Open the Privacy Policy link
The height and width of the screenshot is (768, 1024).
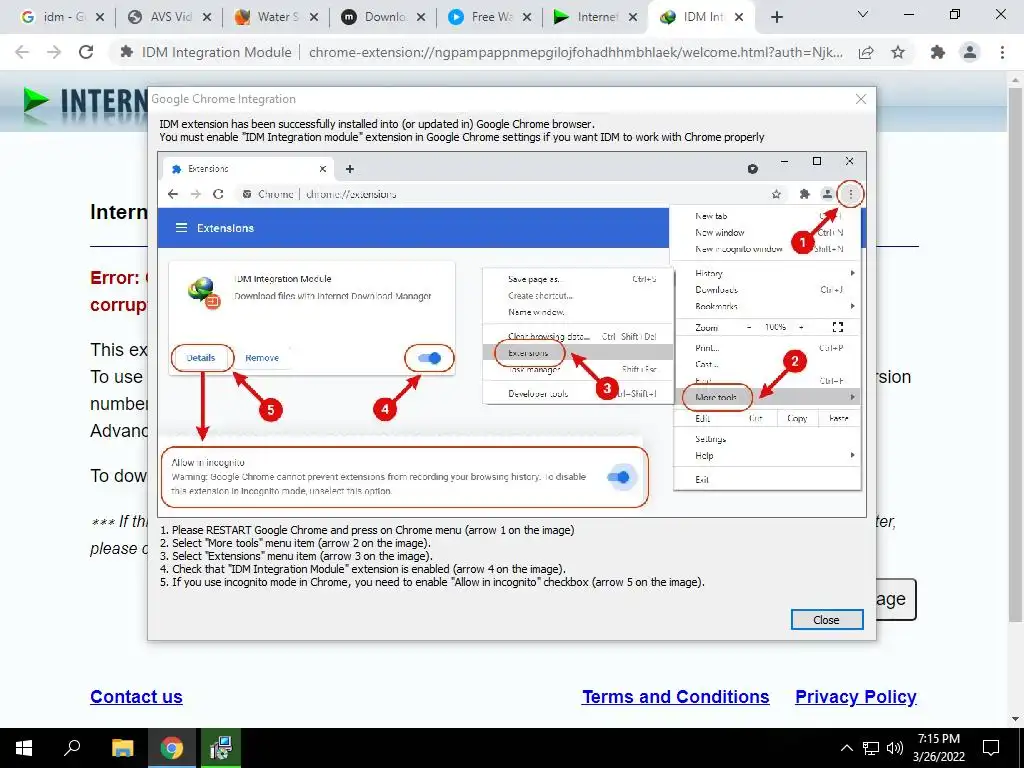pyautogui.click(x=856, y=697)
